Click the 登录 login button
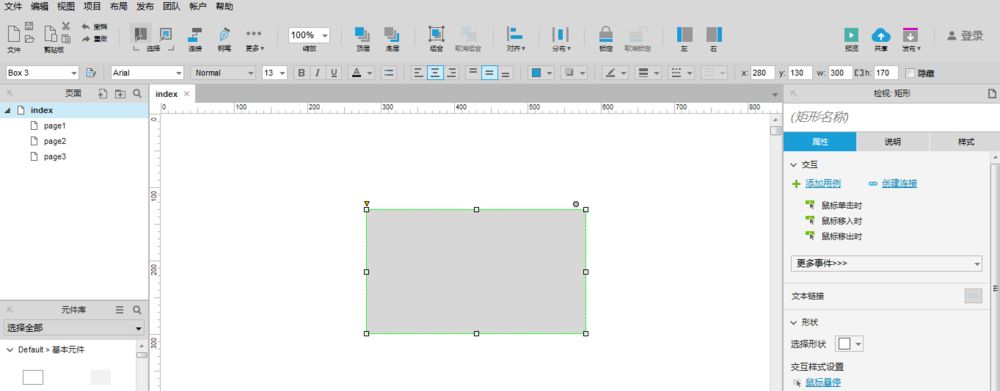This screenshot has width=1000, height=391. click(965, 36)
